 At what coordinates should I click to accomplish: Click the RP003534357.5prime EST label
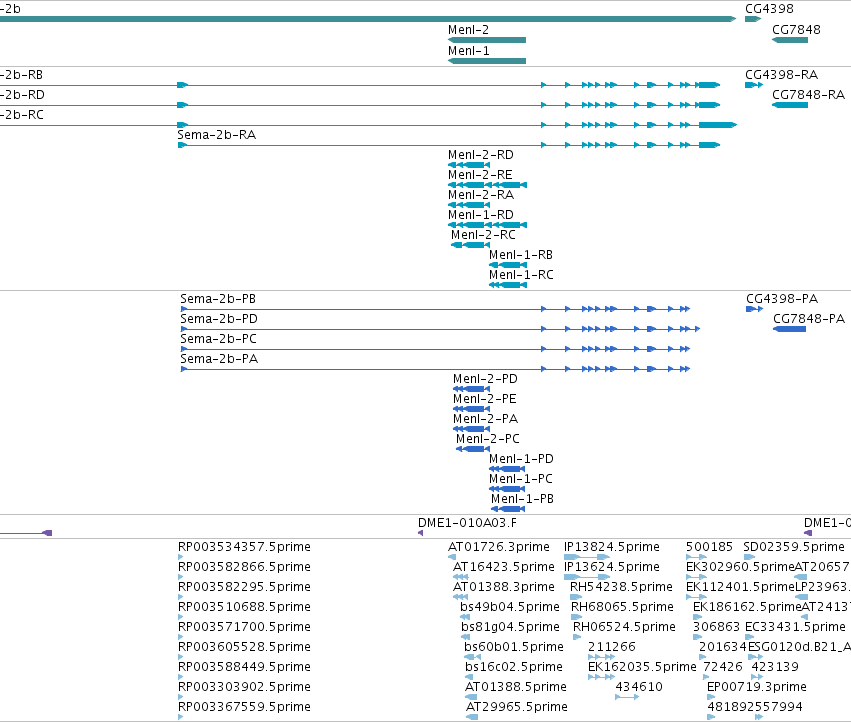point(244,547)
